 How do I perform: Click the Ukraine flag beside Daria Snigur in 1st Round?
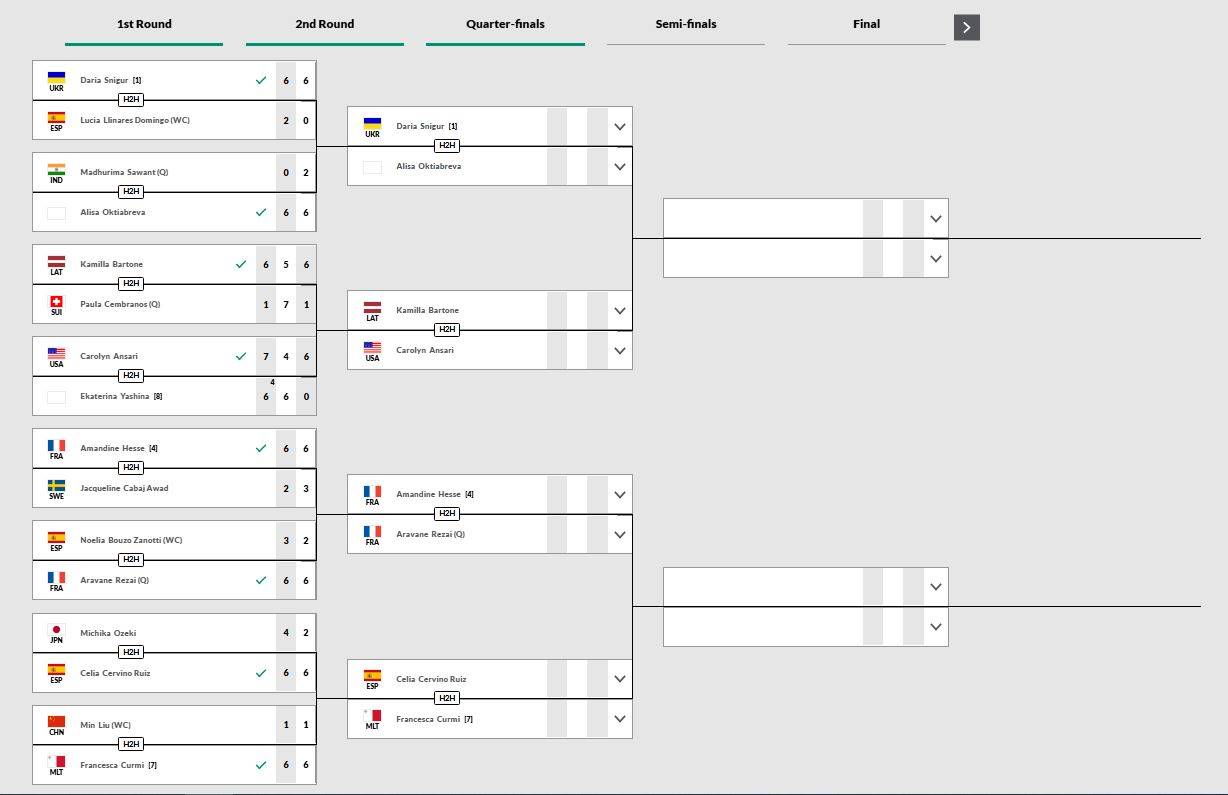click(x=56, y=77)
